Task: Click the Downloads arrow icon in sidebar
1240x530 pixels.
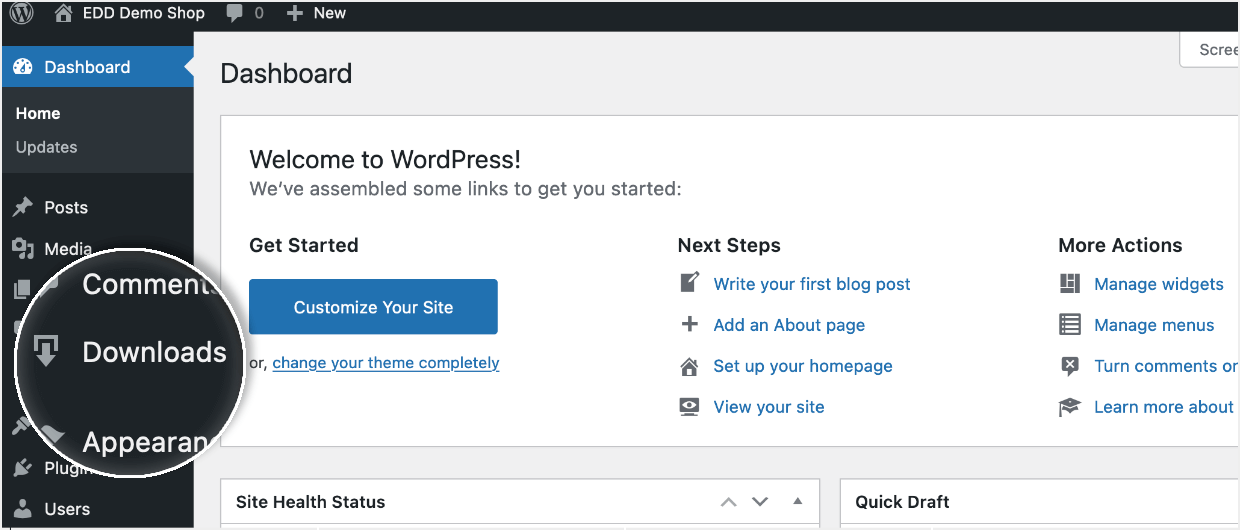Action: pyautogui.click(x=46, y=352)
